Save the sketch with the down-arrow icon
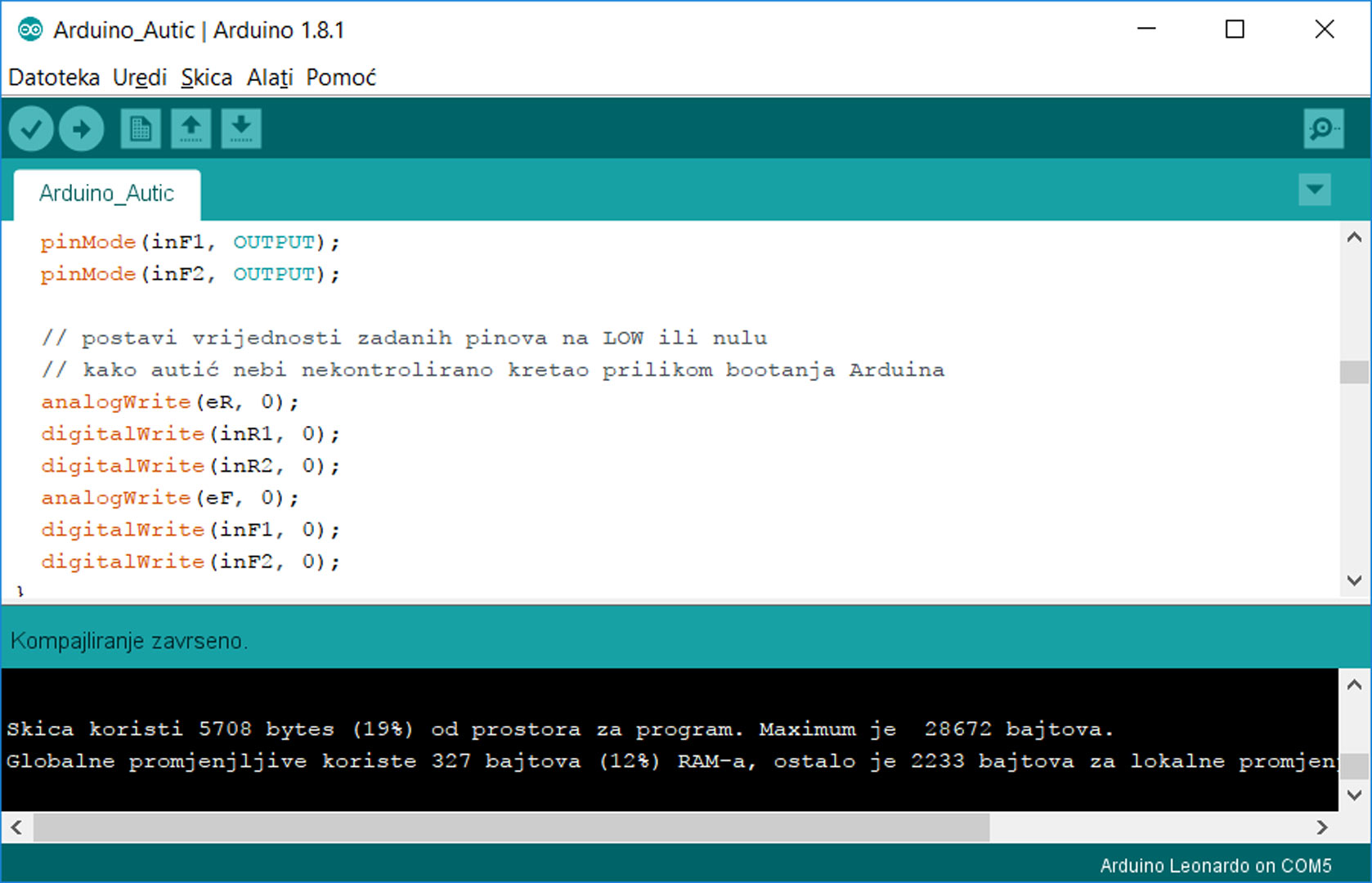Image resolution: width=1372 pixels, height=883 pixels. pos(241,129)
